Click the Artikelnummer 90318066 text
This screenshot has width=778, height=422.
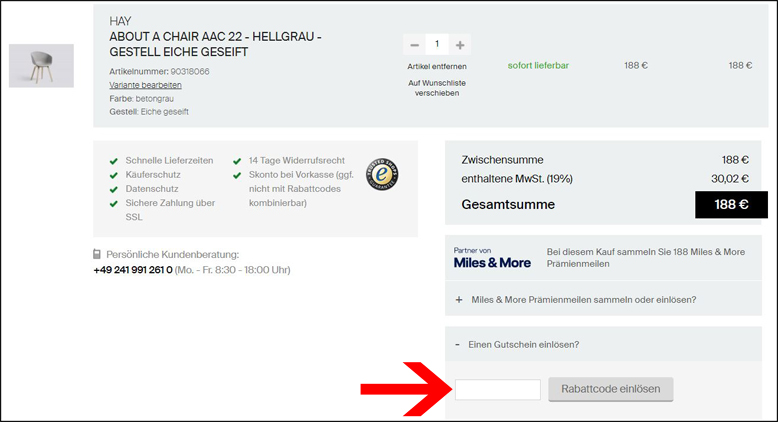coord(159,71)
